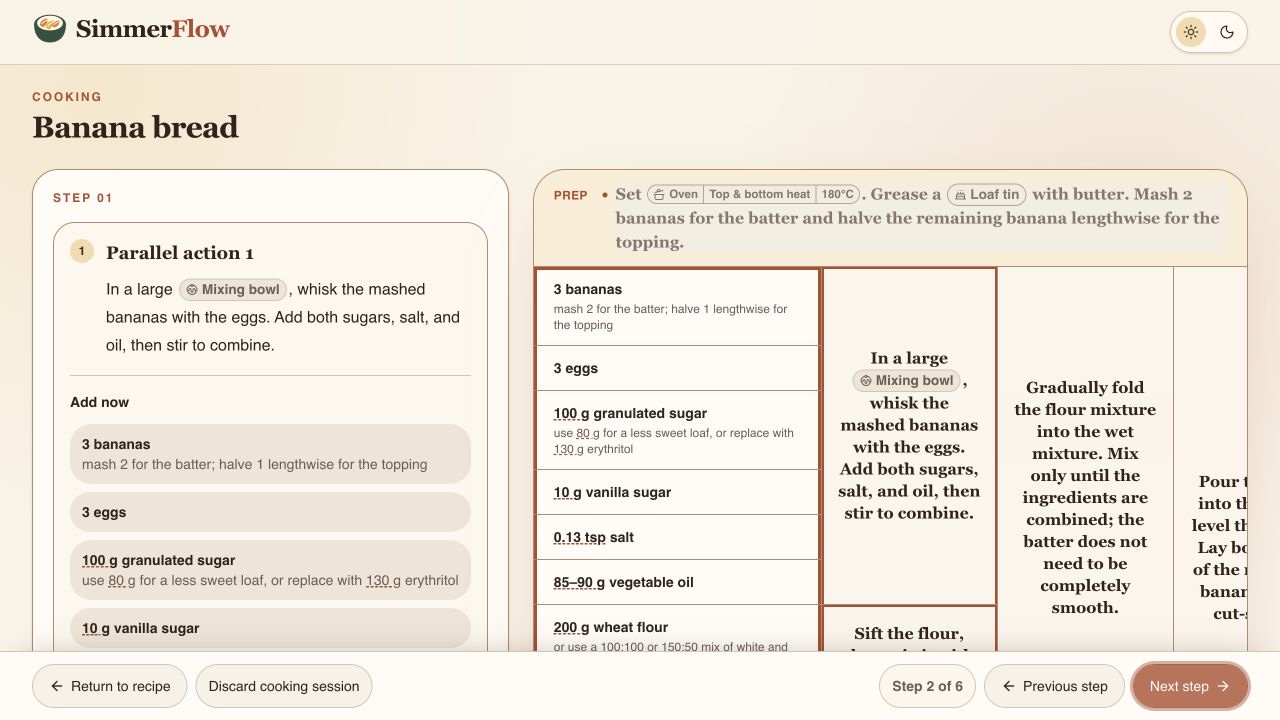
Task: Click the 'In a large Mixing bowl' step cell
Action: point(909,436)
